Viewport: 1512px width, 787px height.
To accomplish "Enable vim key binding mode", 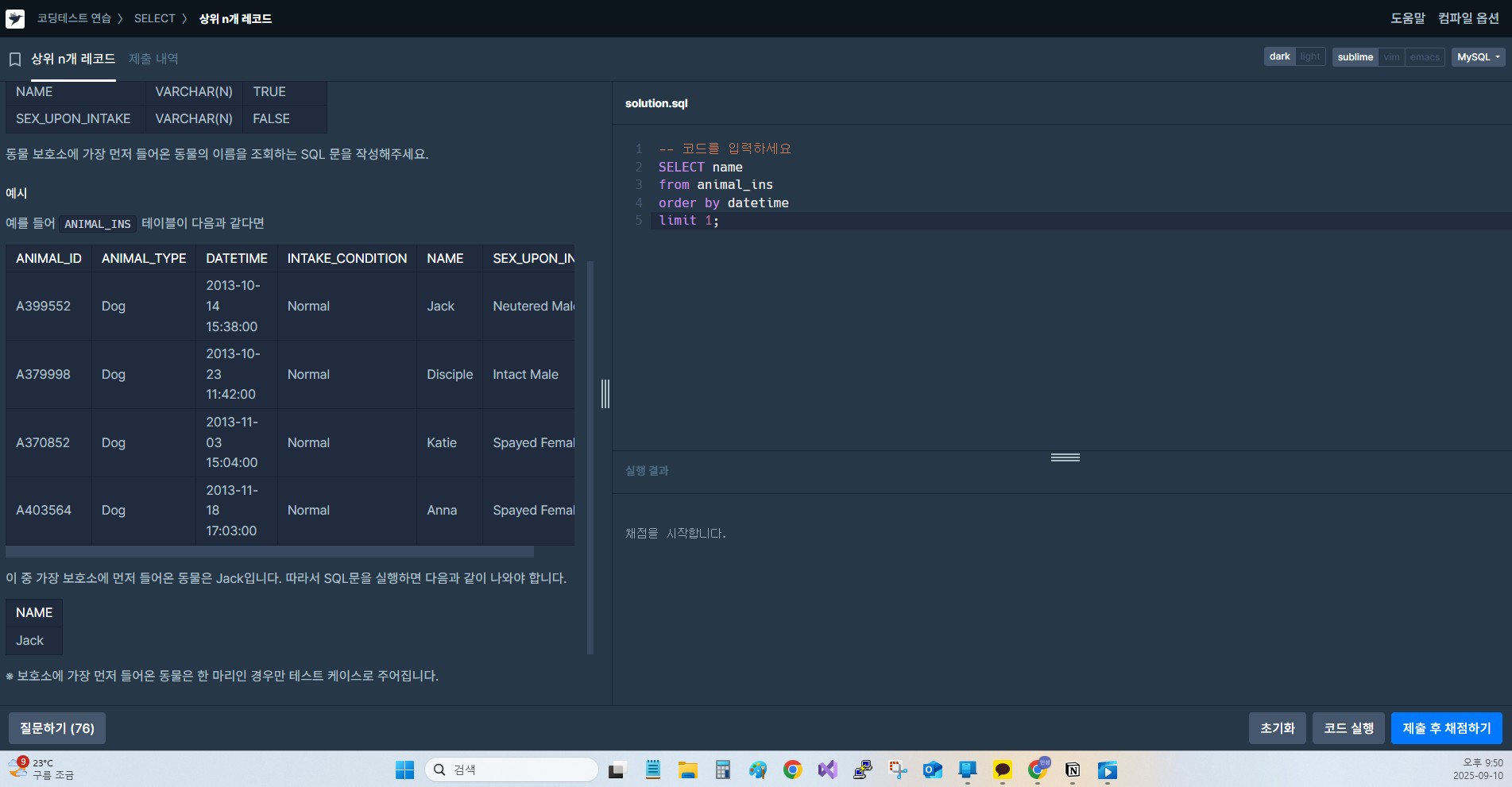I will click(1391, 57).
